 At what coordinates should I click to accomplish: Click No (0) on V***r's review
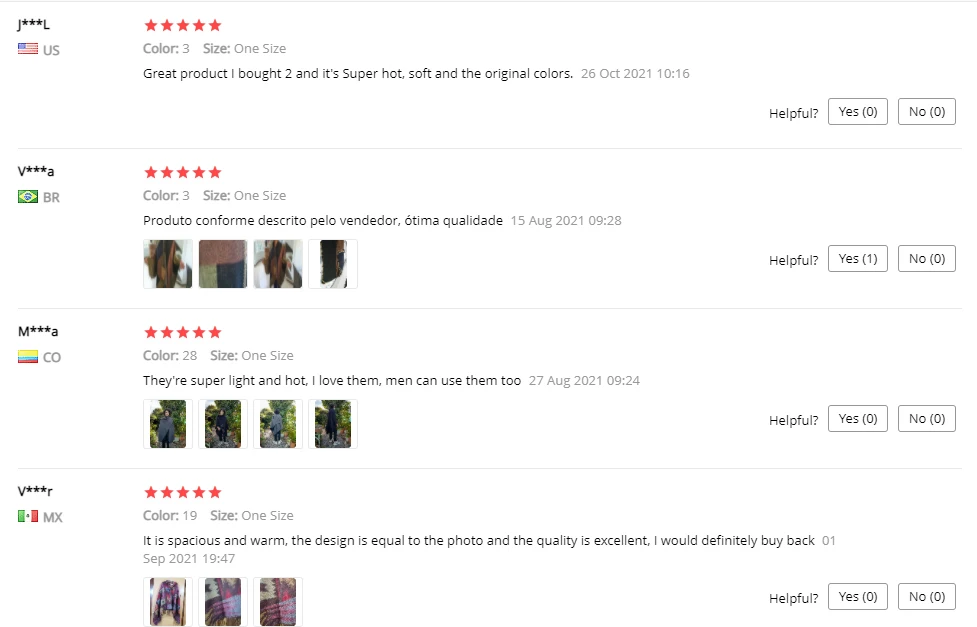tap(927, 596)
